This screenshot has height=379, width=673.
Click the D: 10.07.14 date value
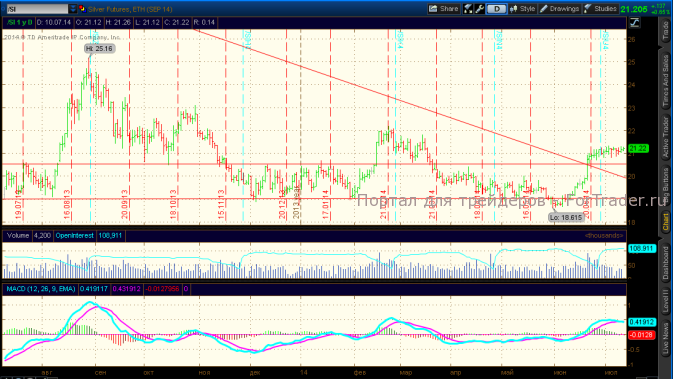click(54, 22)
